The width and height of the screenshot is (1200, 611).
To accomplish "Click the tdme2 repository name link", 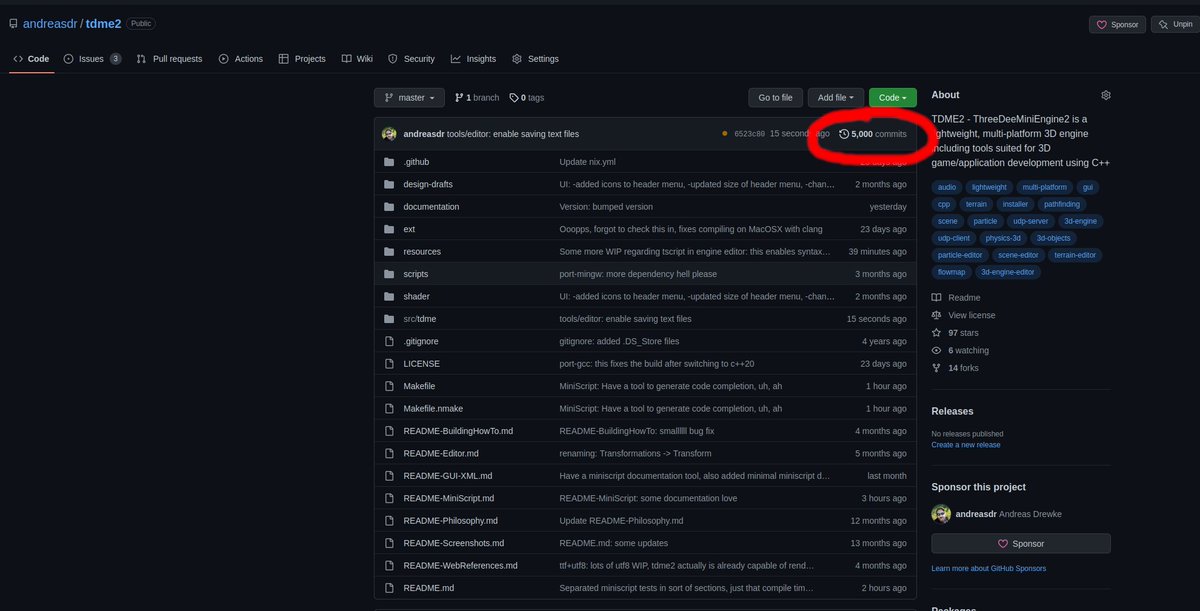I will 103,23.
